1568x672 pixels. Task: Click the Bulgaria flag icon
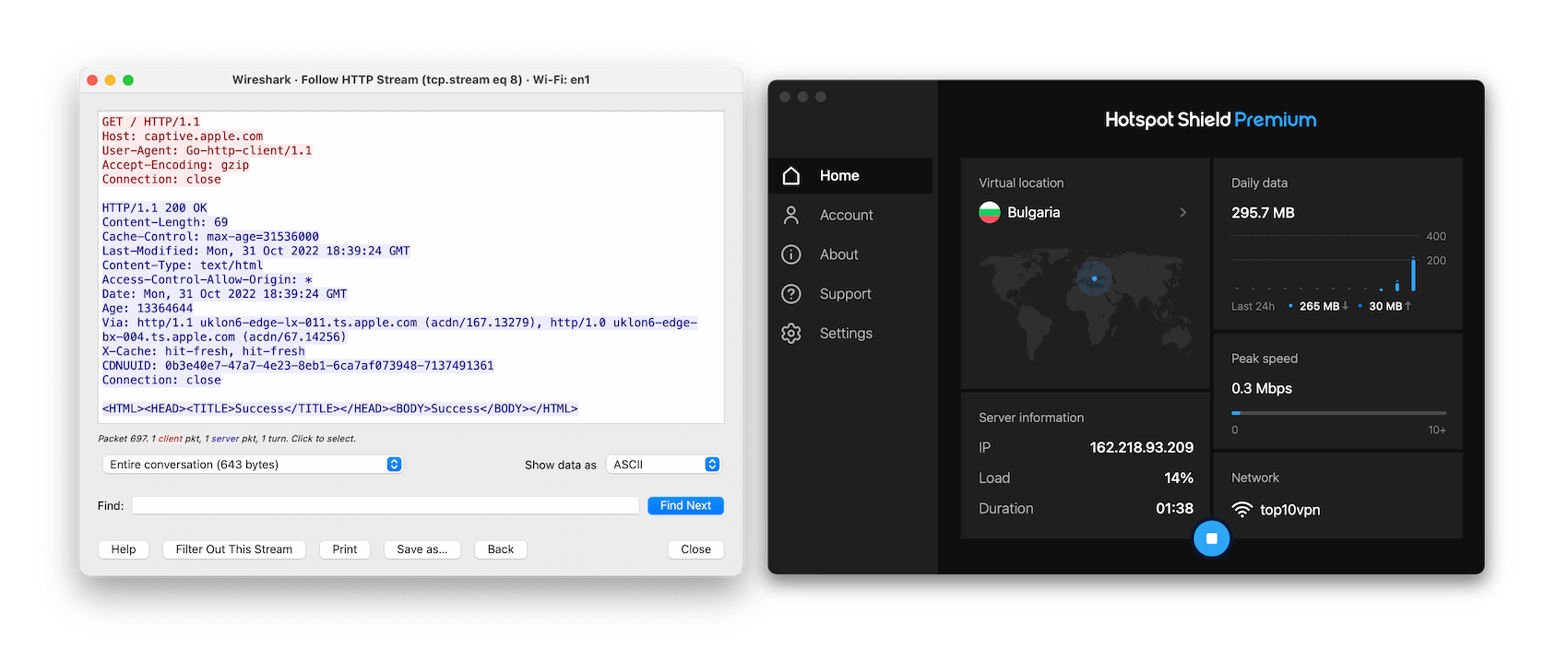(990, 212)
